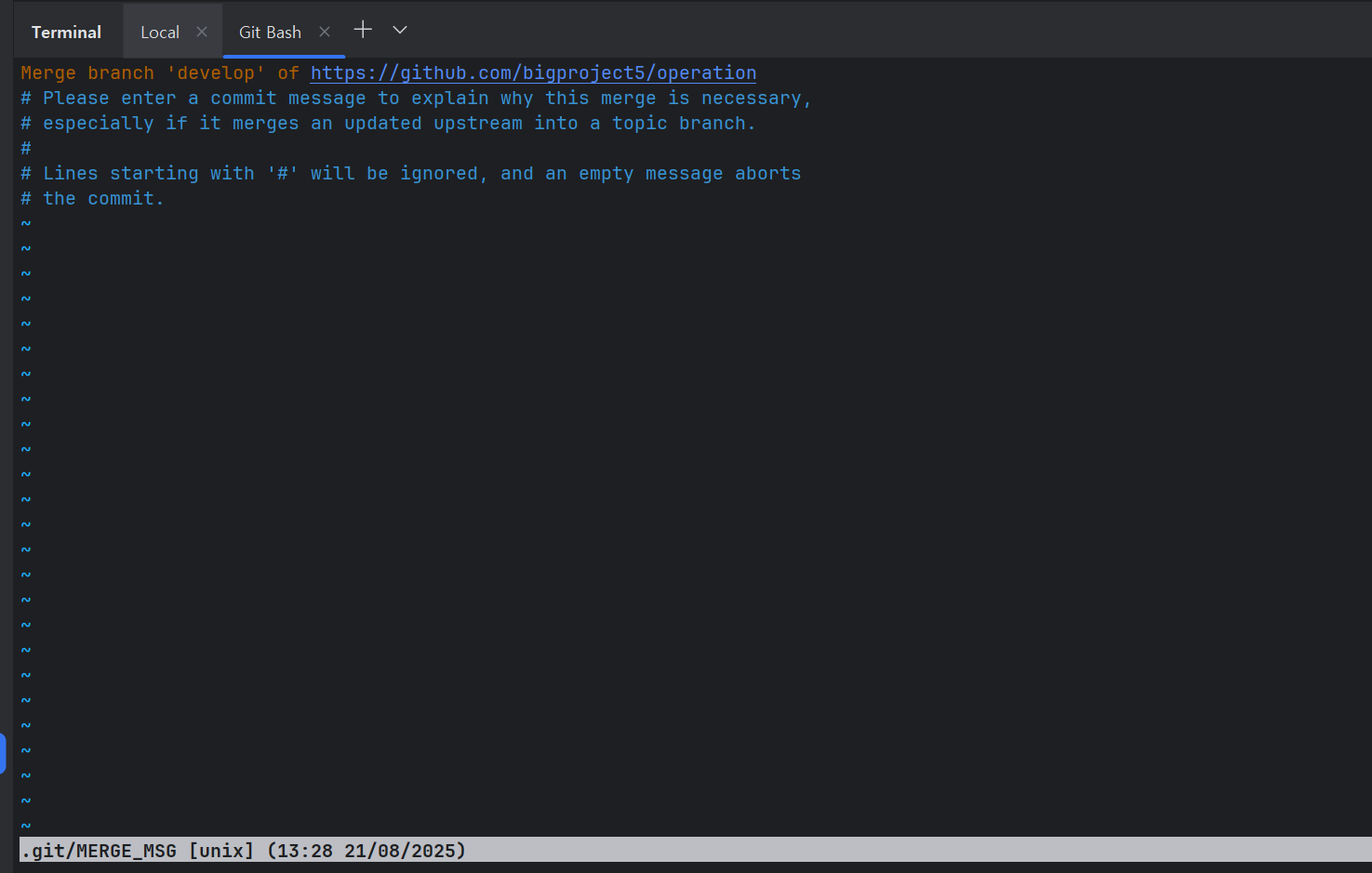Click the Terminal panel title
The image size is (1372, 873).
66,33
